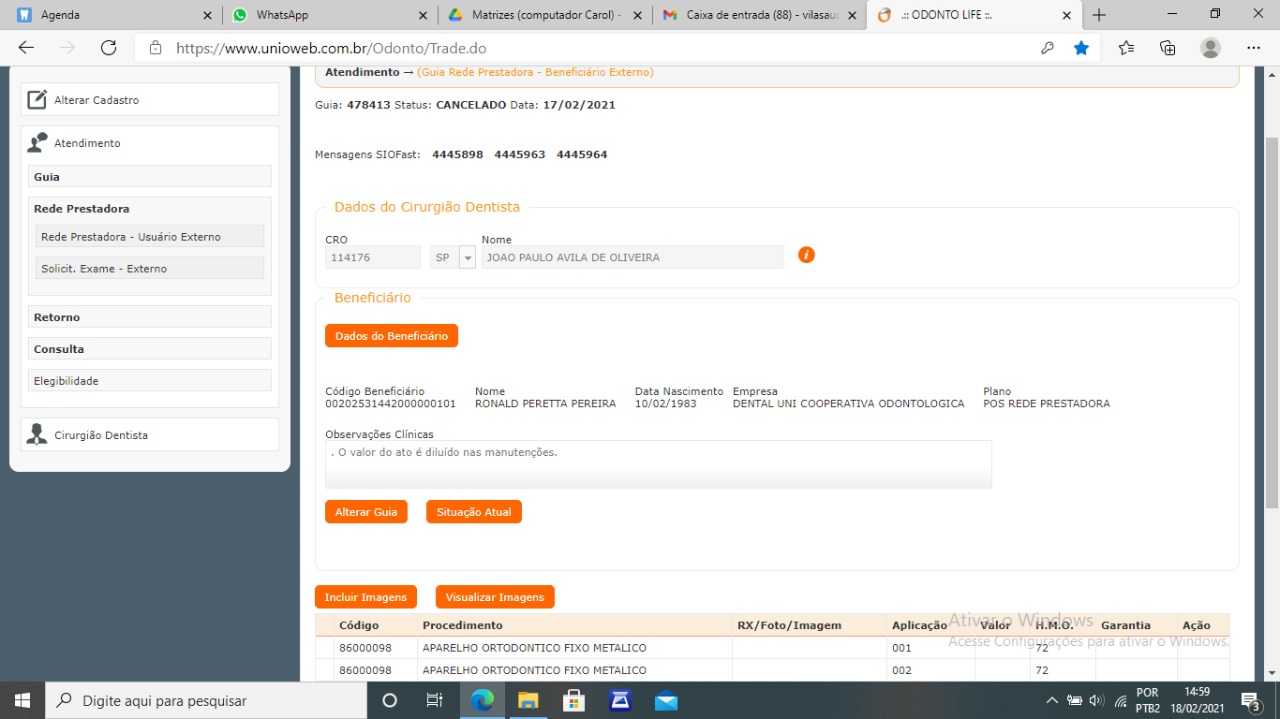Click the Incluir Imagens button
The height and width of the screenshot is (719, 1280).
[x=366, y=597]
